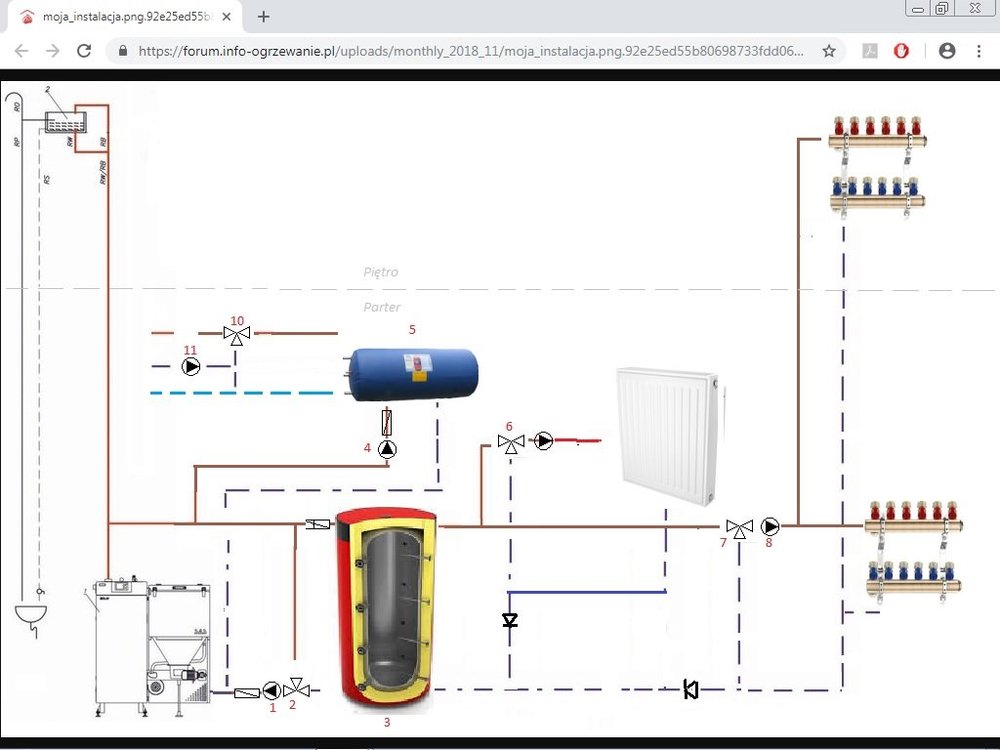The image size is (1000, 750).
Task: Click the circulation pump symbol labeled 8
Action: click(770, 526)
